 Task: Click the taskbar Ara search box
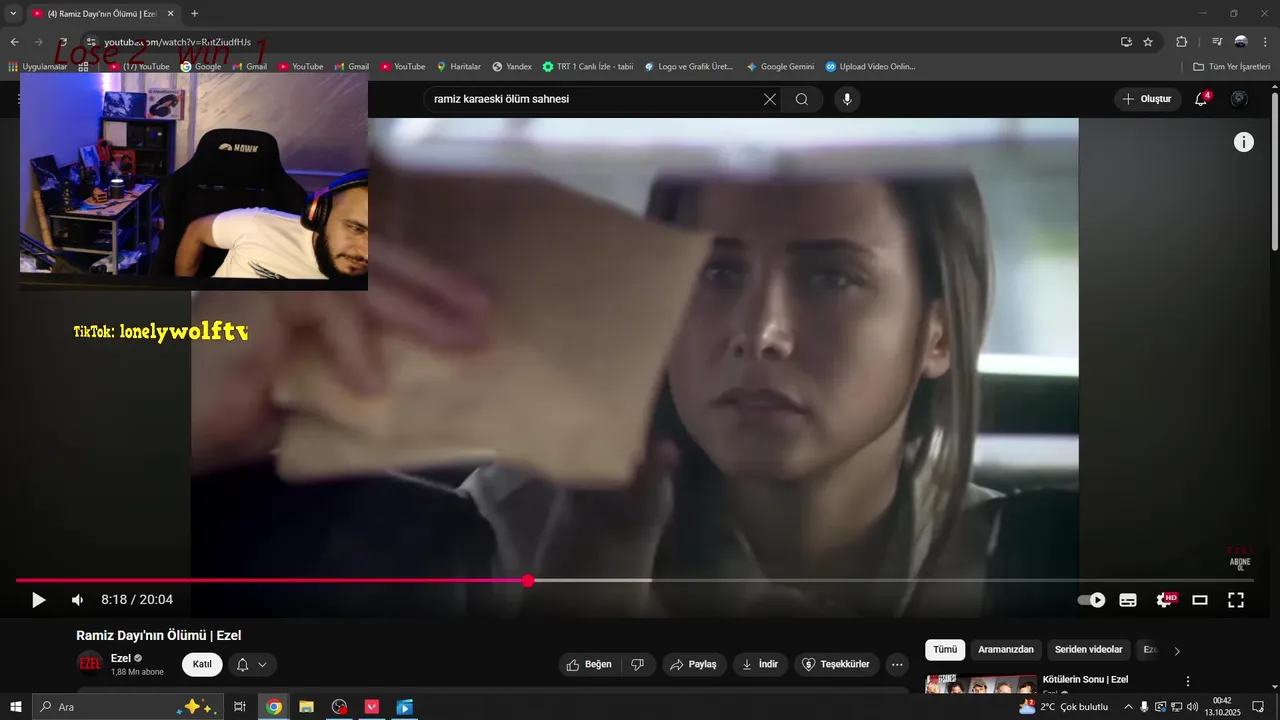(x=128, y=707)
